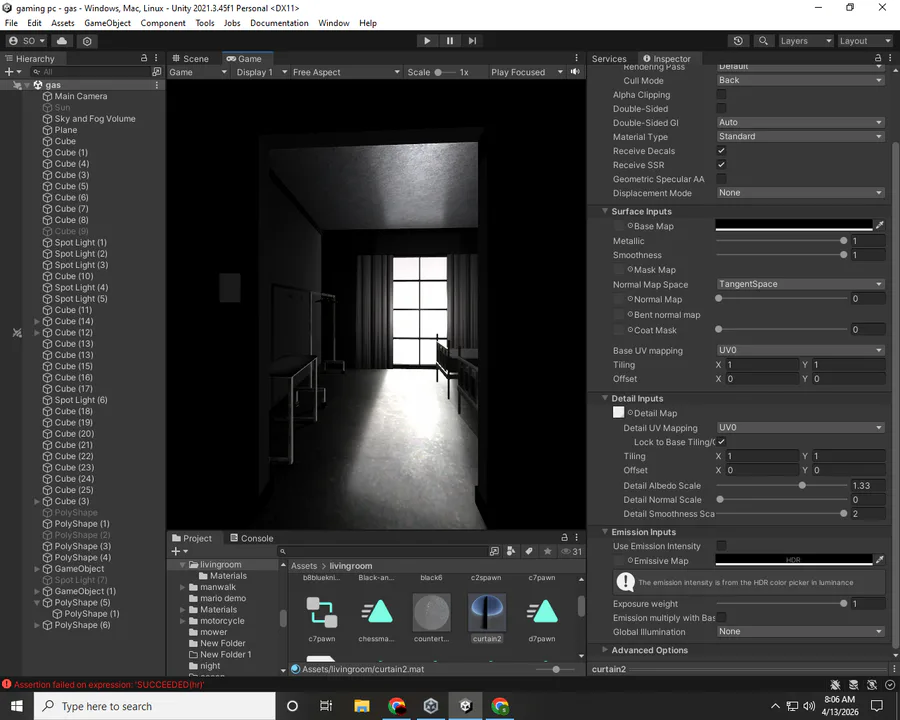The height and width of the screenshot is (720, 900).
Task: Click the Base Map color swatch
Action: 794,225
